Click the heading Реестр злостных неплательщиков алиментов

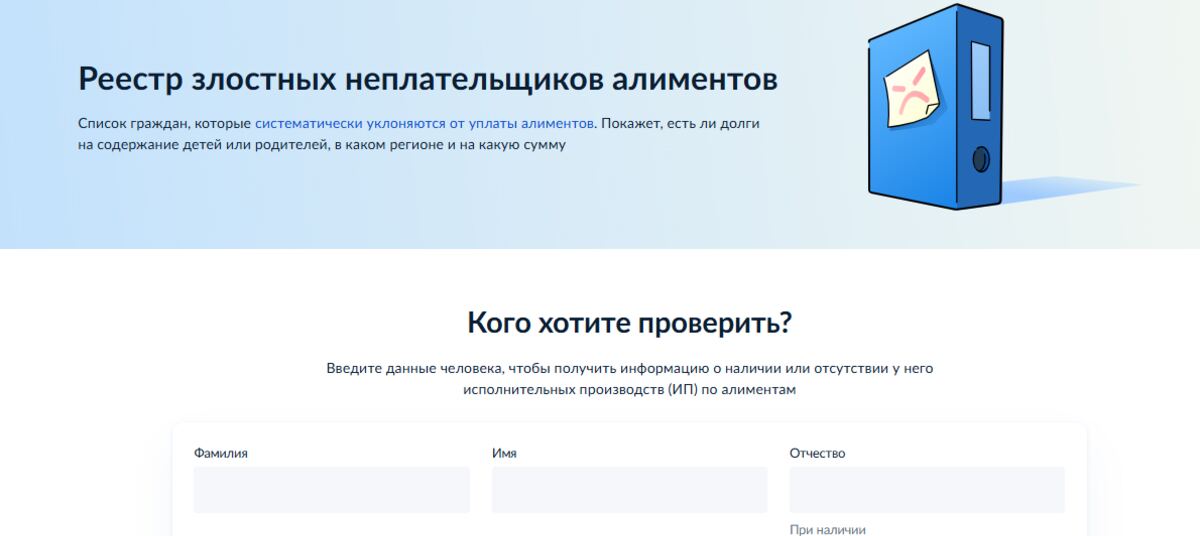(x=427, y=80)
